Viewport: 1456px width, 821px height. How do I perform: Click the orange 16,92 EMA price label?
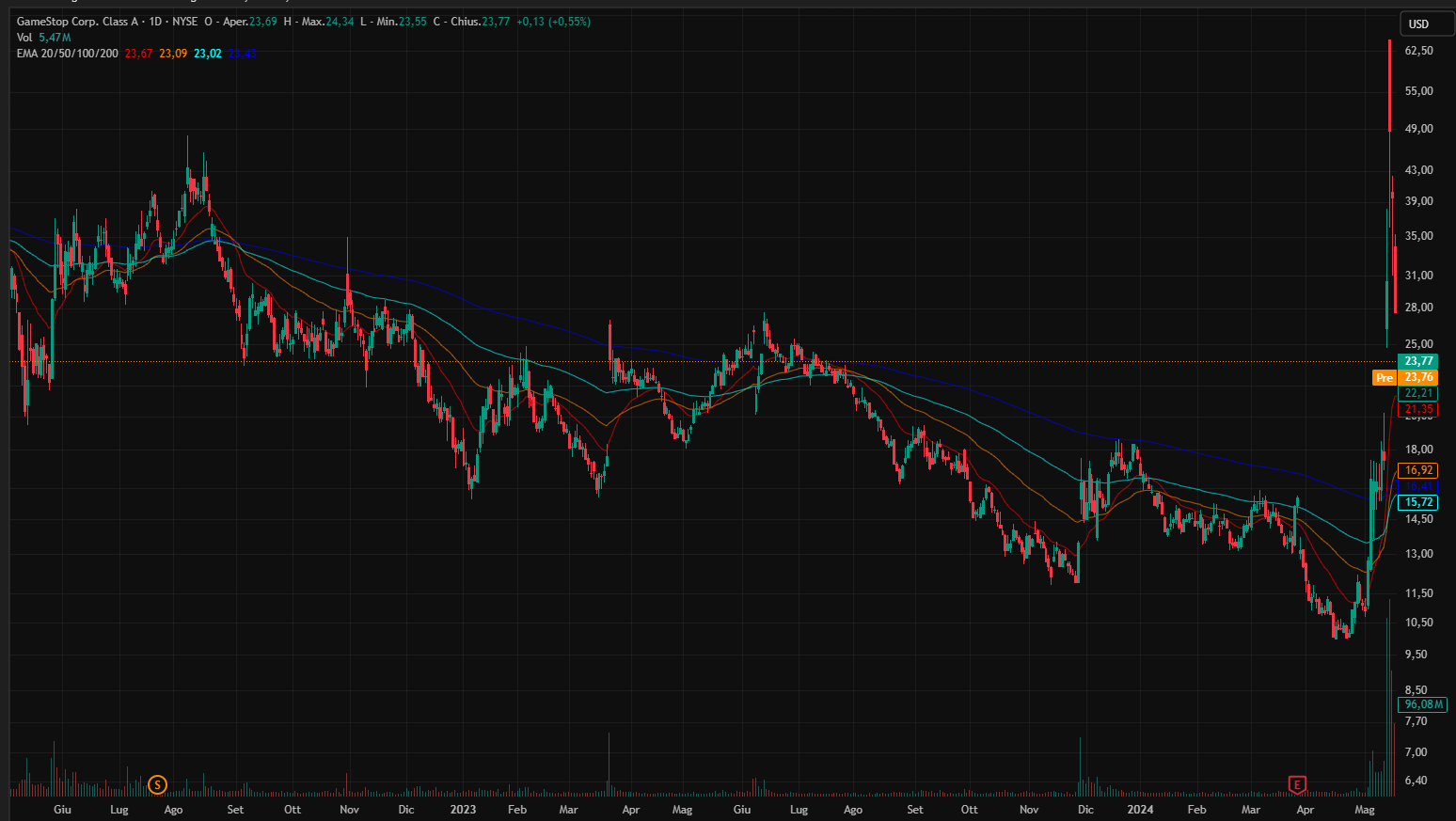(1418, 470)
